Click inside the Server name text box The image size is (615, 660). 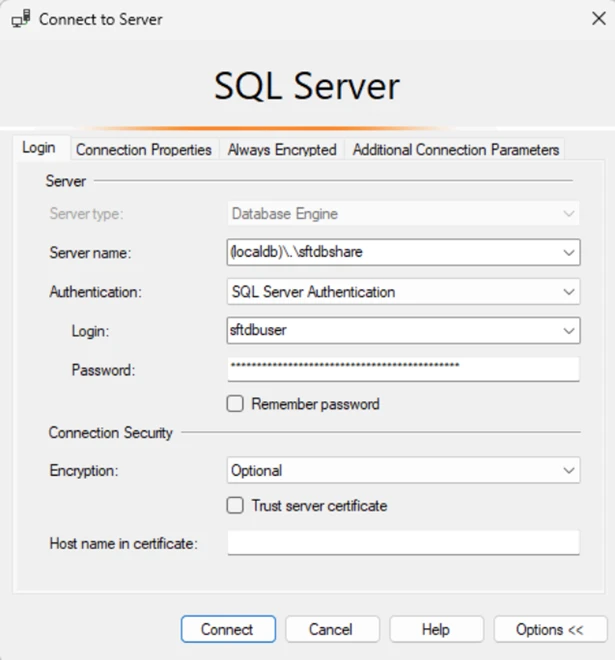pyautogui.click(x=390, y=253)
